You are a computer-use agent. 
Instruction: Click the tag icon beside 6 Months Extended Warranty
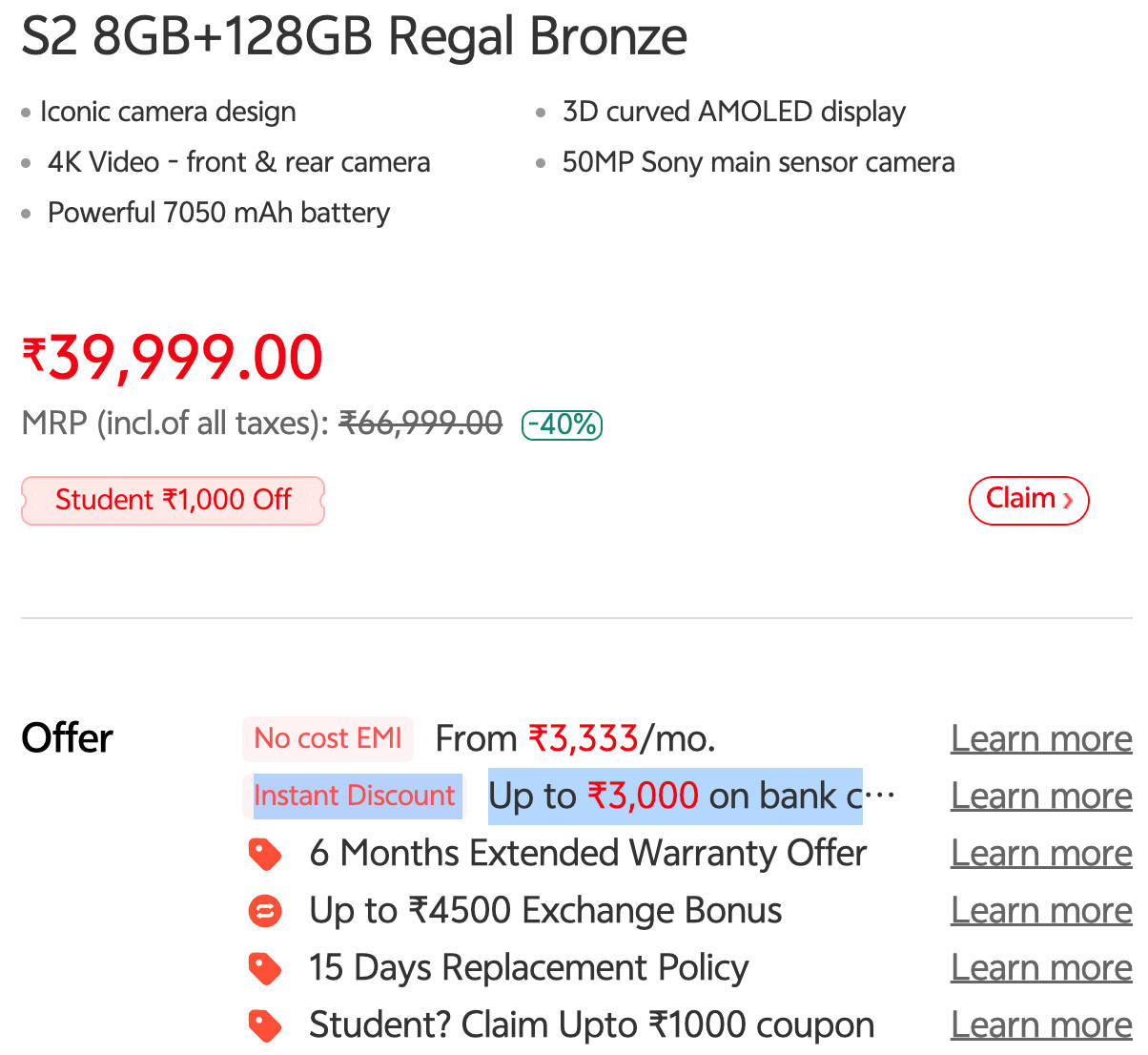pos(265,854)
